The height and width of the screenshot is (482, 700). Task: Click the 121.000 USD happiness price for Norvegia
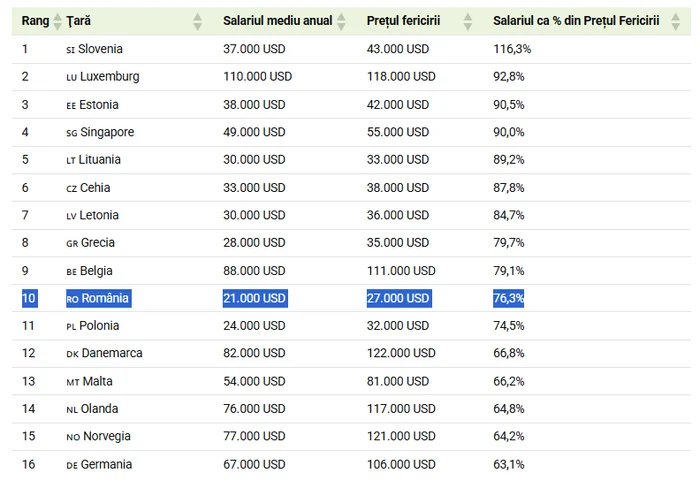pos(401,436)
